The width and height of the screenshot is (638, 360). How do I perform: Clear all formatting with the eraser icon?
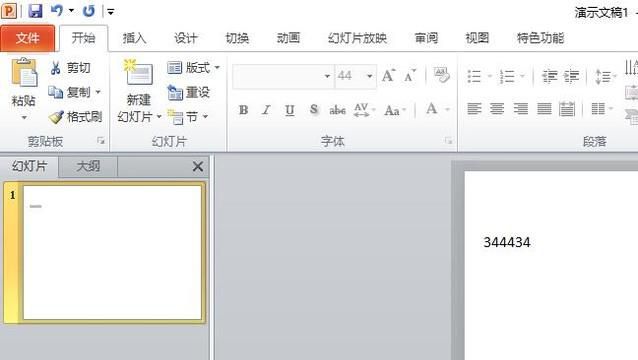click(x=442, y=75)
